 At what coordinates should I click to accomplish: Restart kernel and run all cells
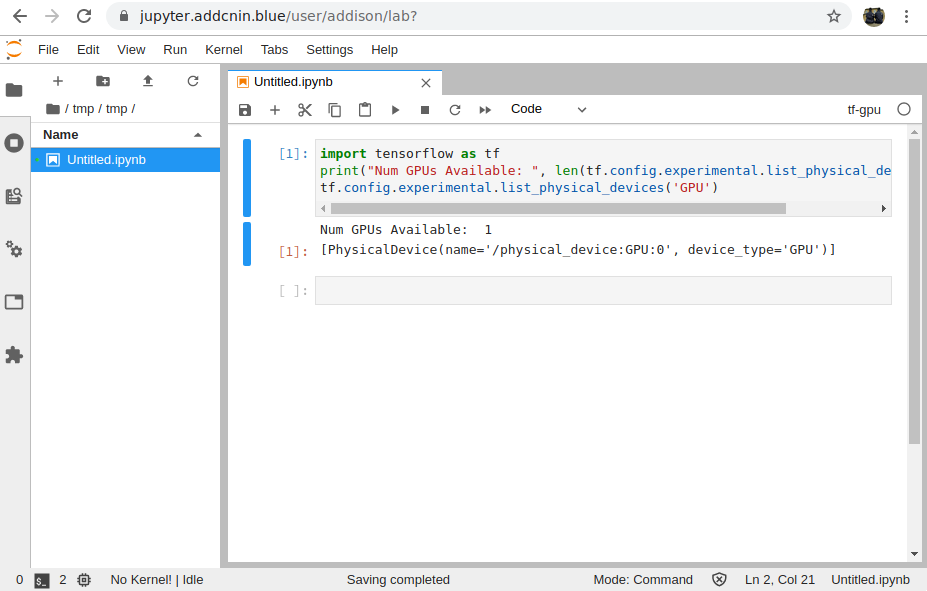[485, 110]
